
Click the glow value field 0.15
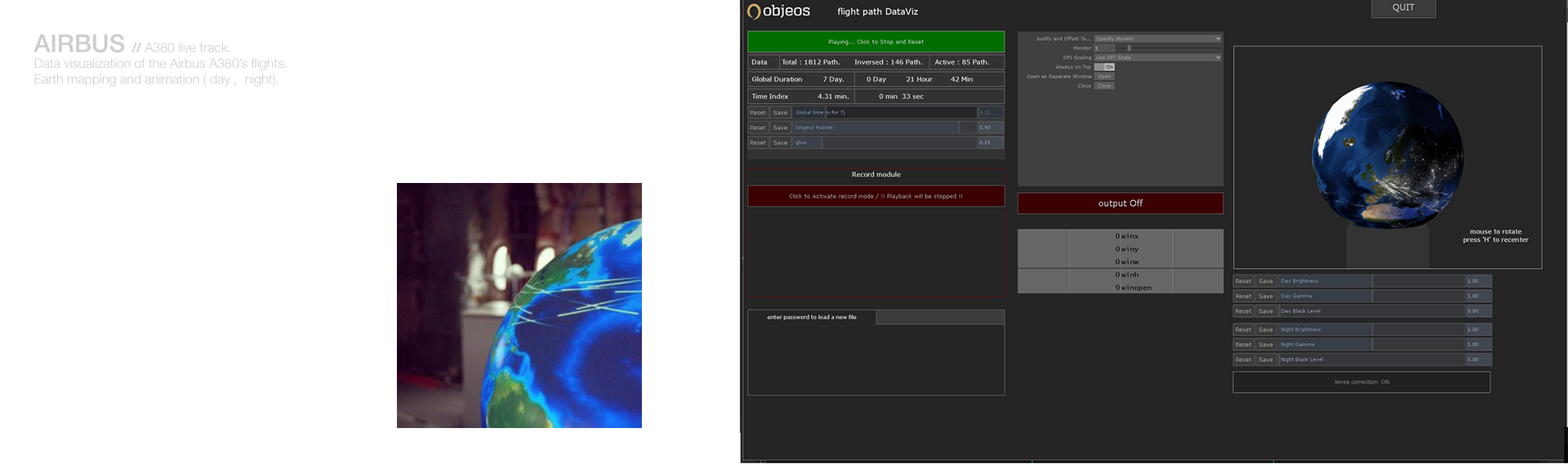pos(991,142)
